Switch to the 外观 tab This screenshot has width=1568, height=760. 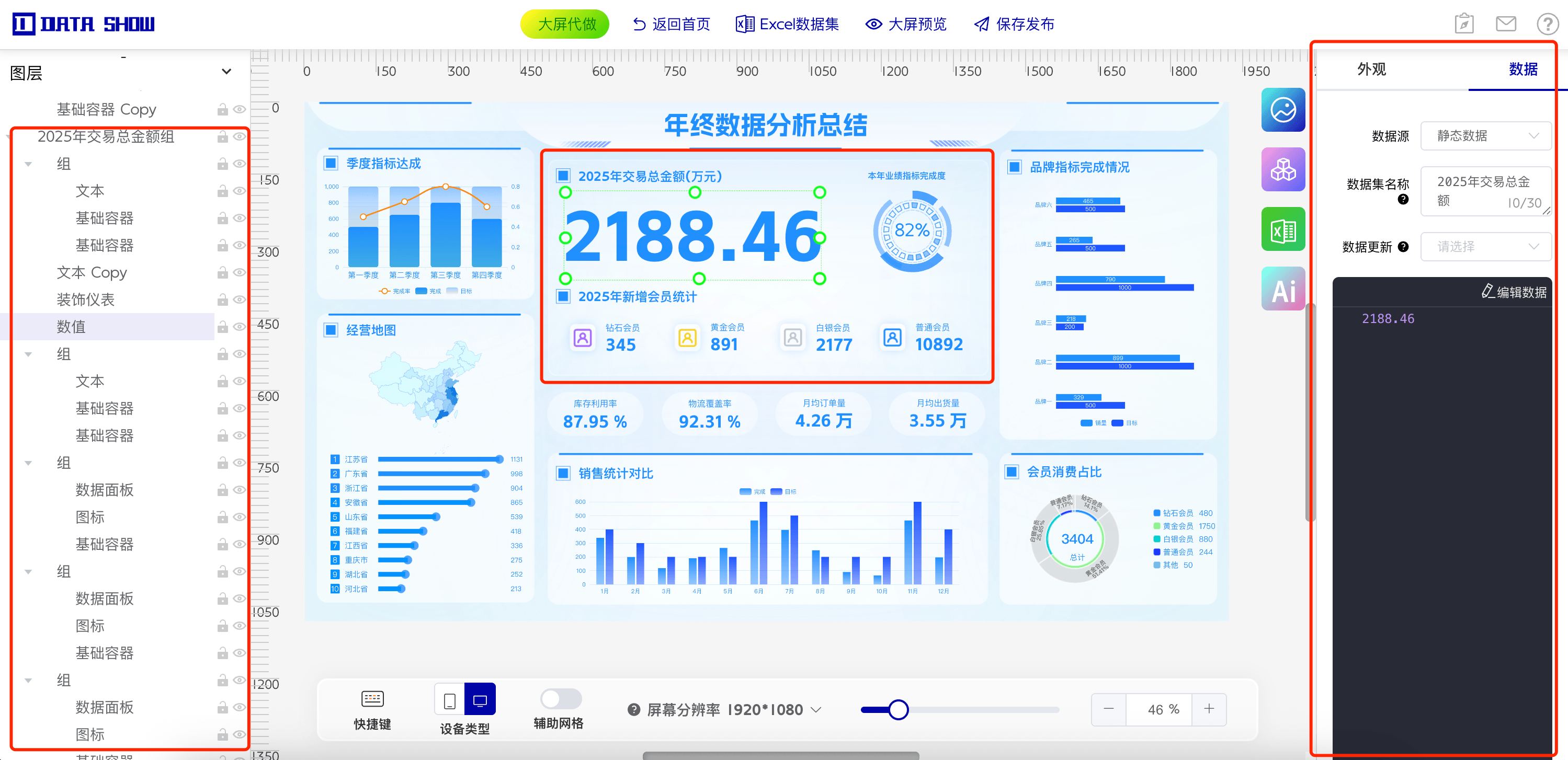[x=1371, y=70]
